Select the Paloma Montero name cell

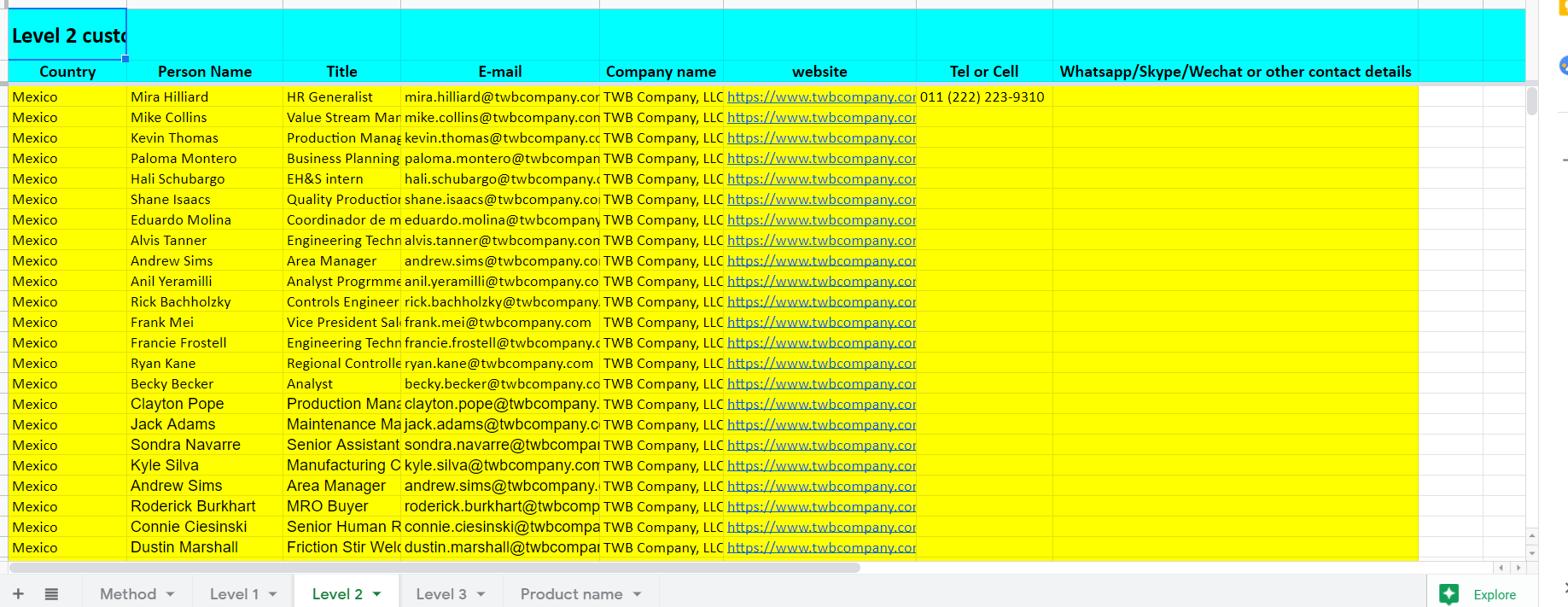coord(205,158)
